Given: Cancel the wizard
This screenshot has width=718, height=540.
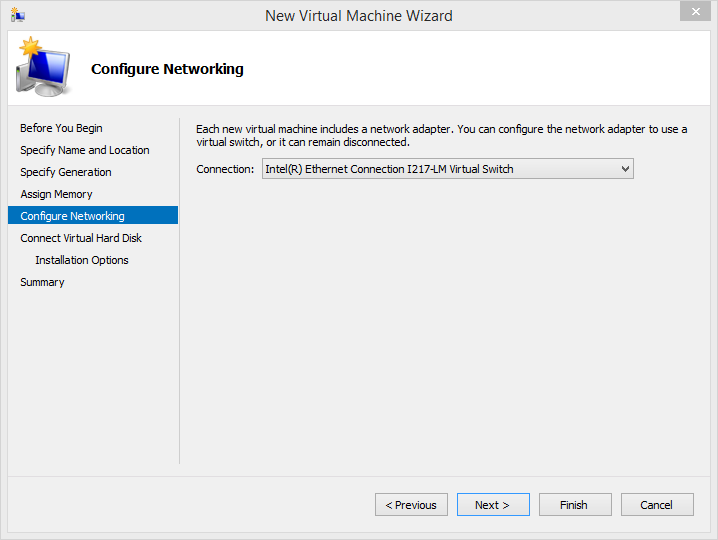Looking at the screenshot, I should [657, 505].
